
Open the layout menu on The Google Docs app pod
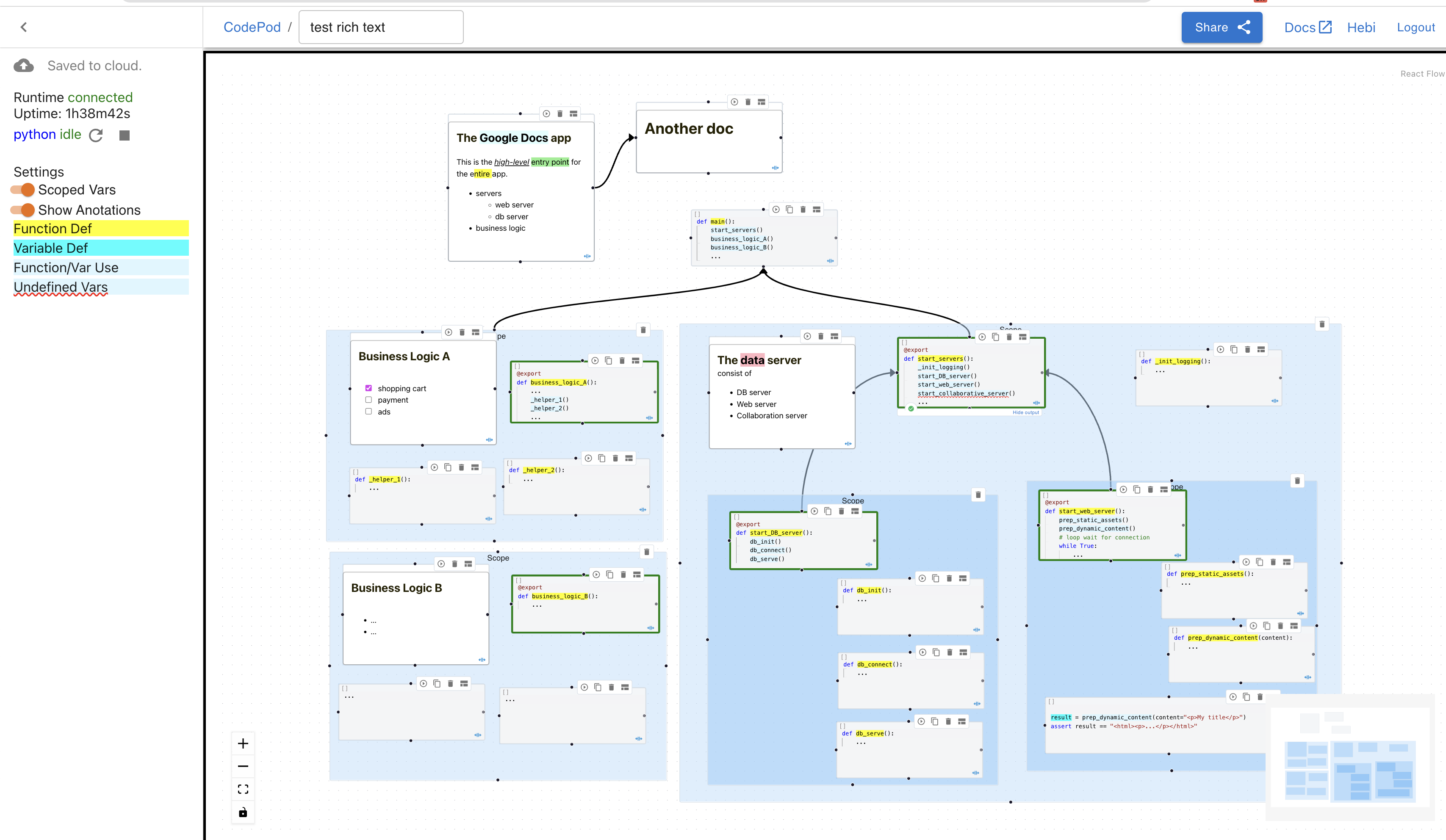click(573, 113)
